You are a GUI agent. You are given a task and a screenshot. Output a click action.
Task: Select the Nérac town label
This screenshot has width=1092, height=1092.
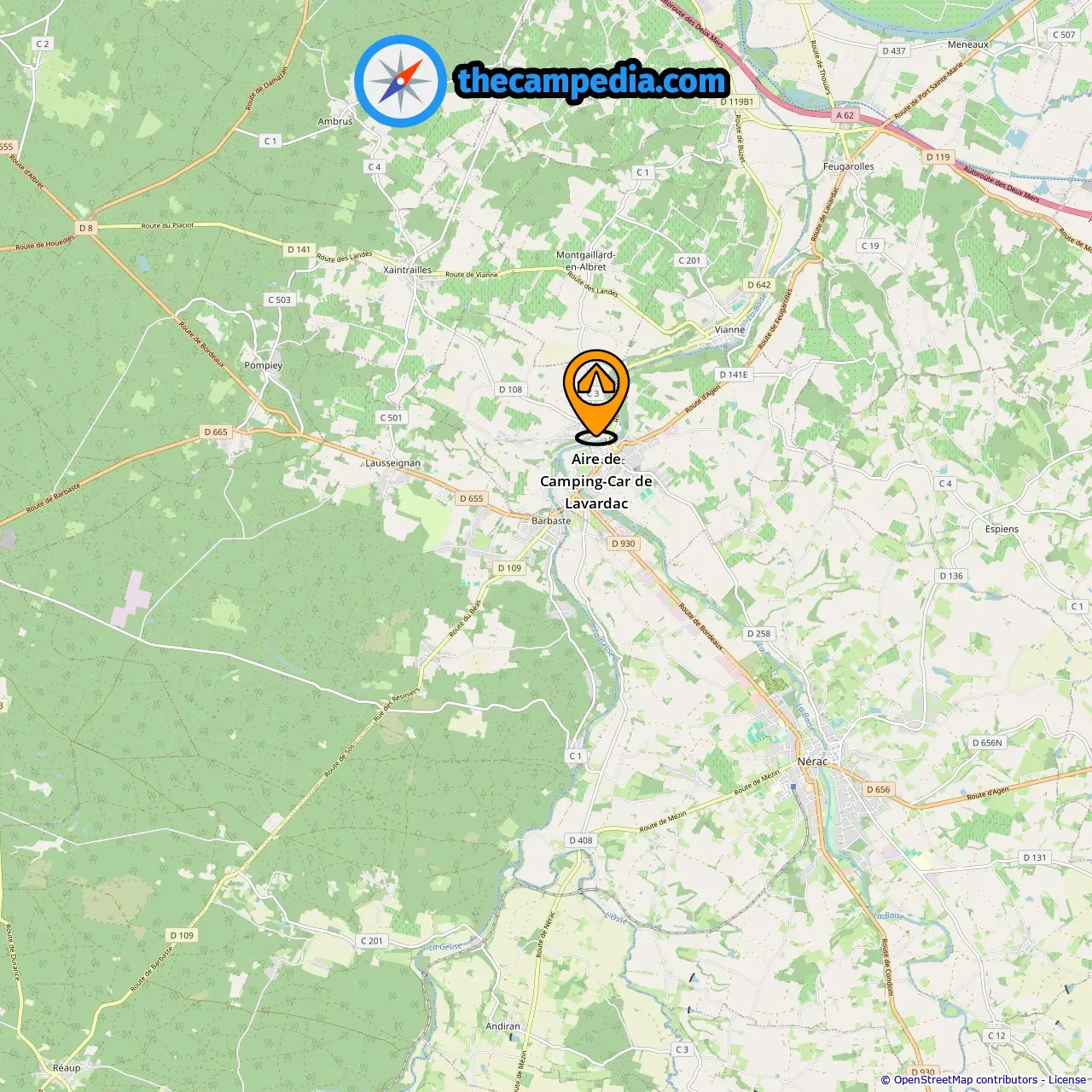(x=812, y=761)
